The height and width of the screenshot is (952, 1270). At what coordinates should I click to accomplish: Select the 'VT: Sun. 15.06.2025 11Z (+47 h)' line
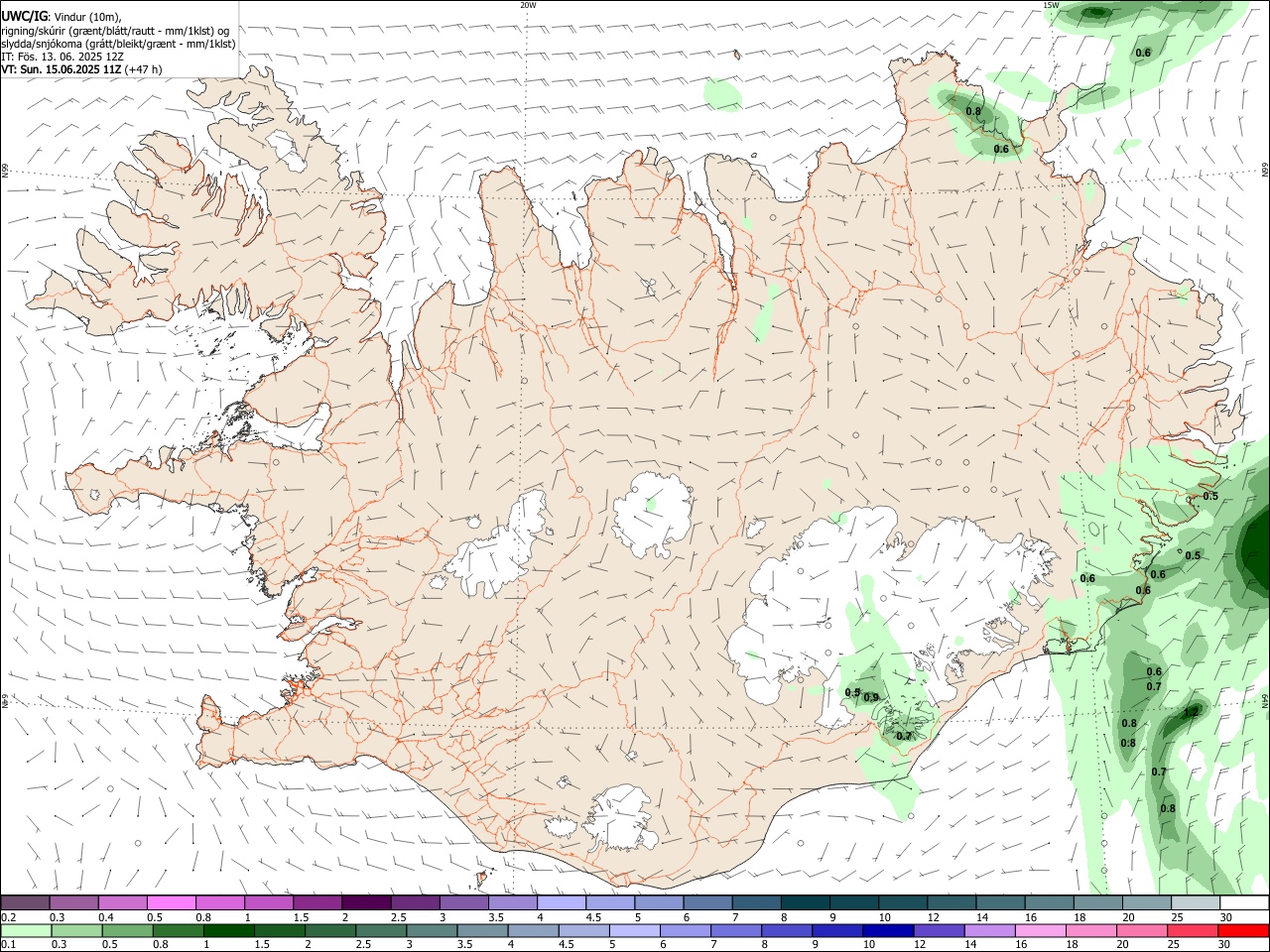[81, 69]
